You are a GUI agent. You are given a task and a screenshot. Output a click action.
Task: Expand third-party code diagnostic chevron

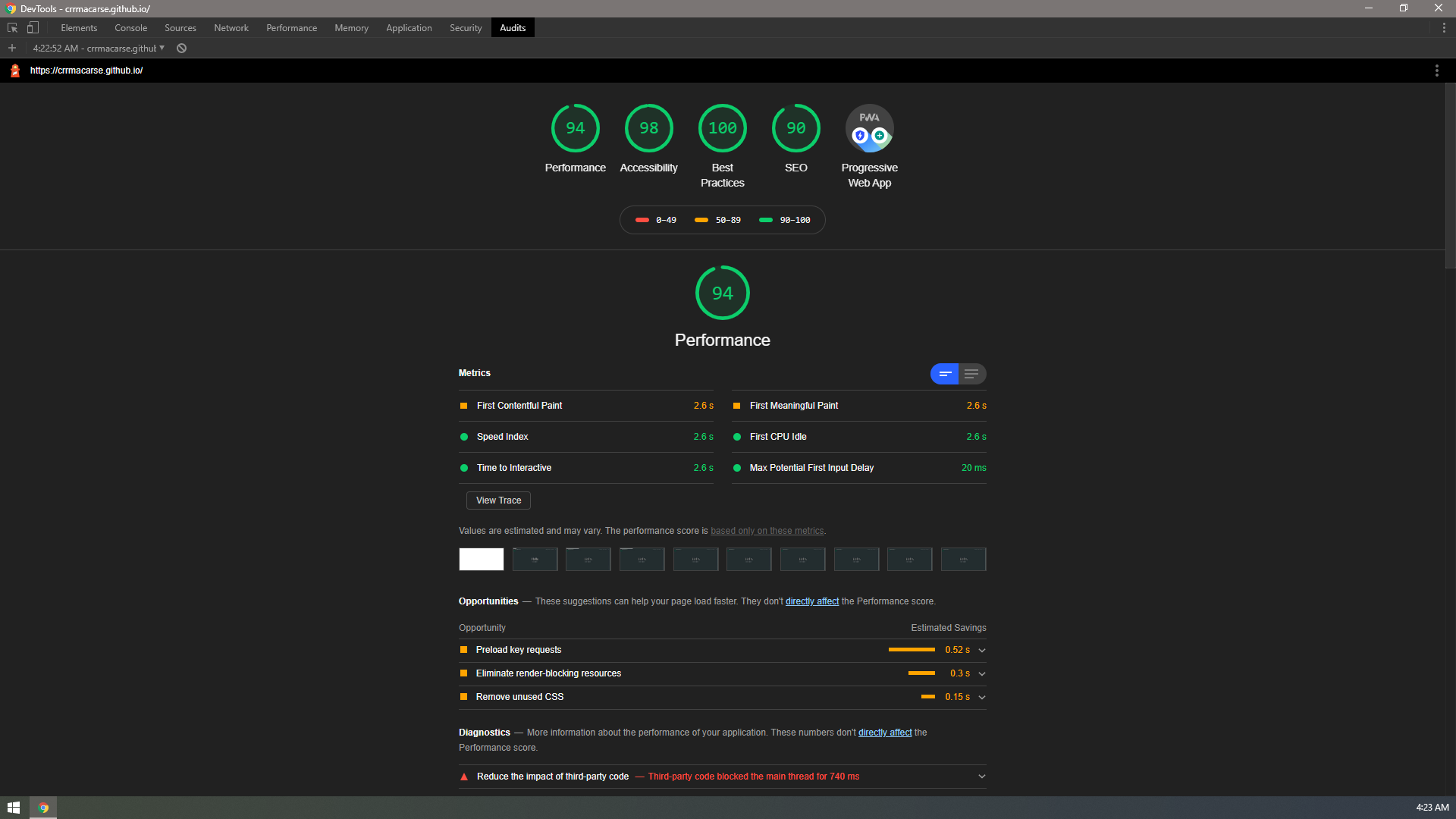(x=982, y=777)
